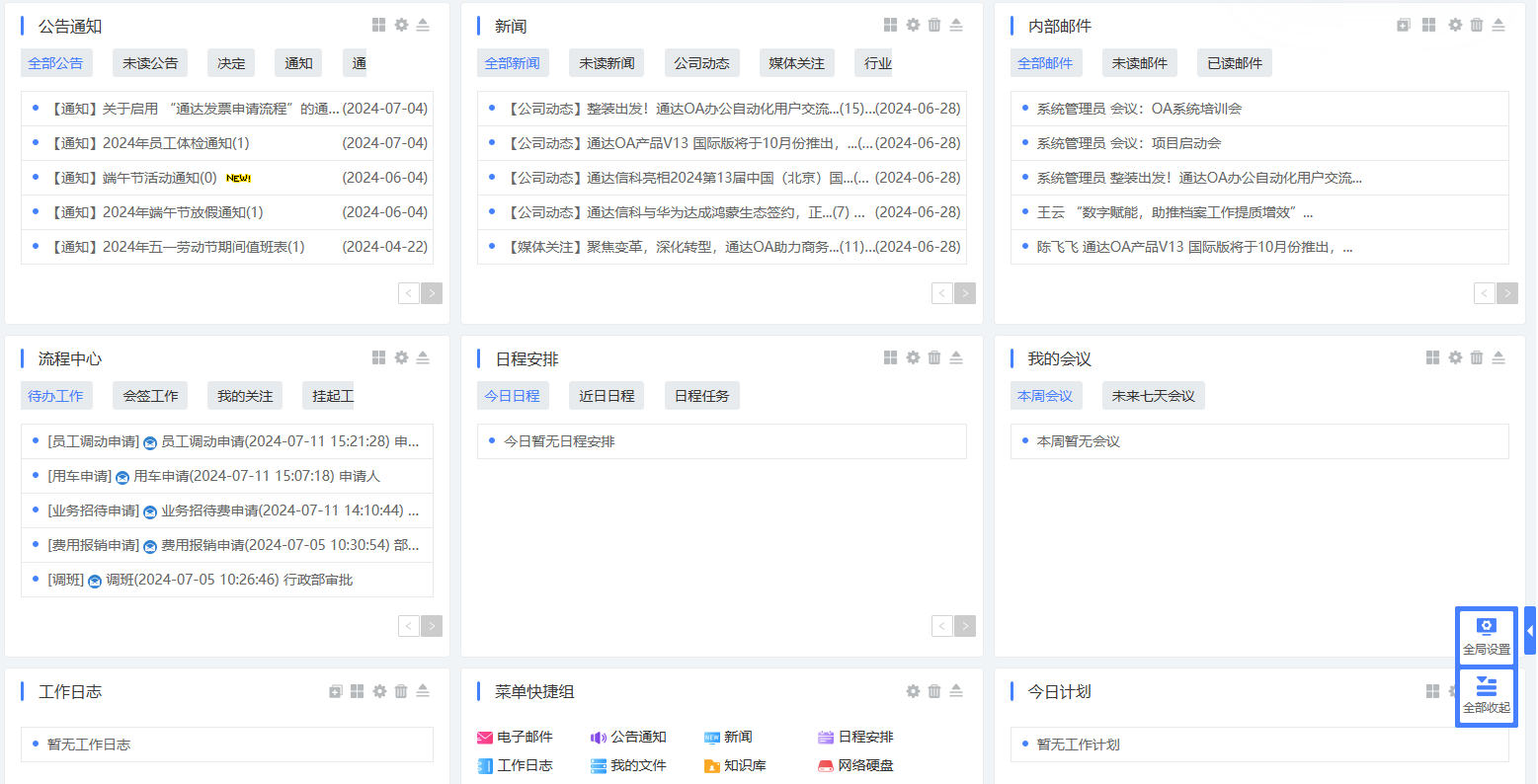Screen dimensions: 1538x784
Task: Switch to 未读公告 tab
Action: pos(150,63)
